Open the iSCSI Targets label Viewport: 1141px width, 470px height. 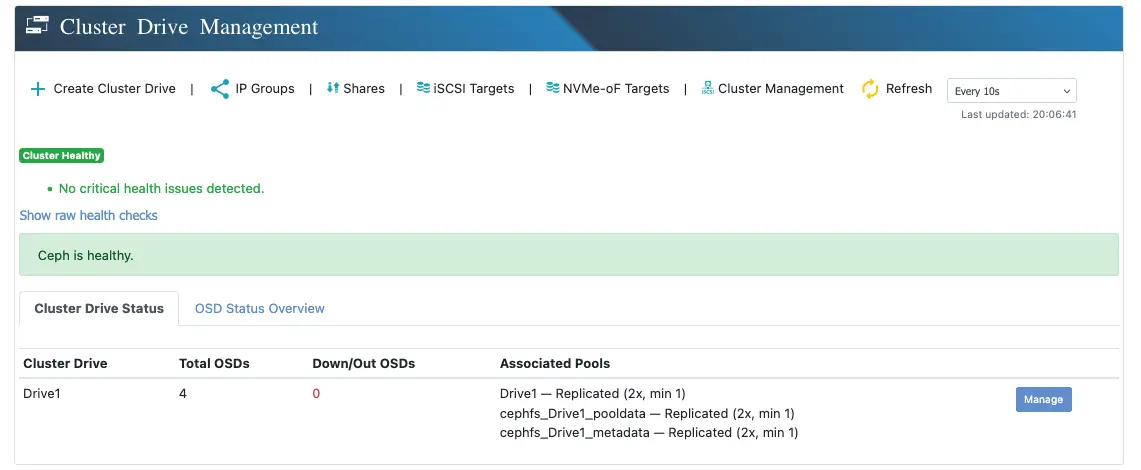tap(473, 89)
